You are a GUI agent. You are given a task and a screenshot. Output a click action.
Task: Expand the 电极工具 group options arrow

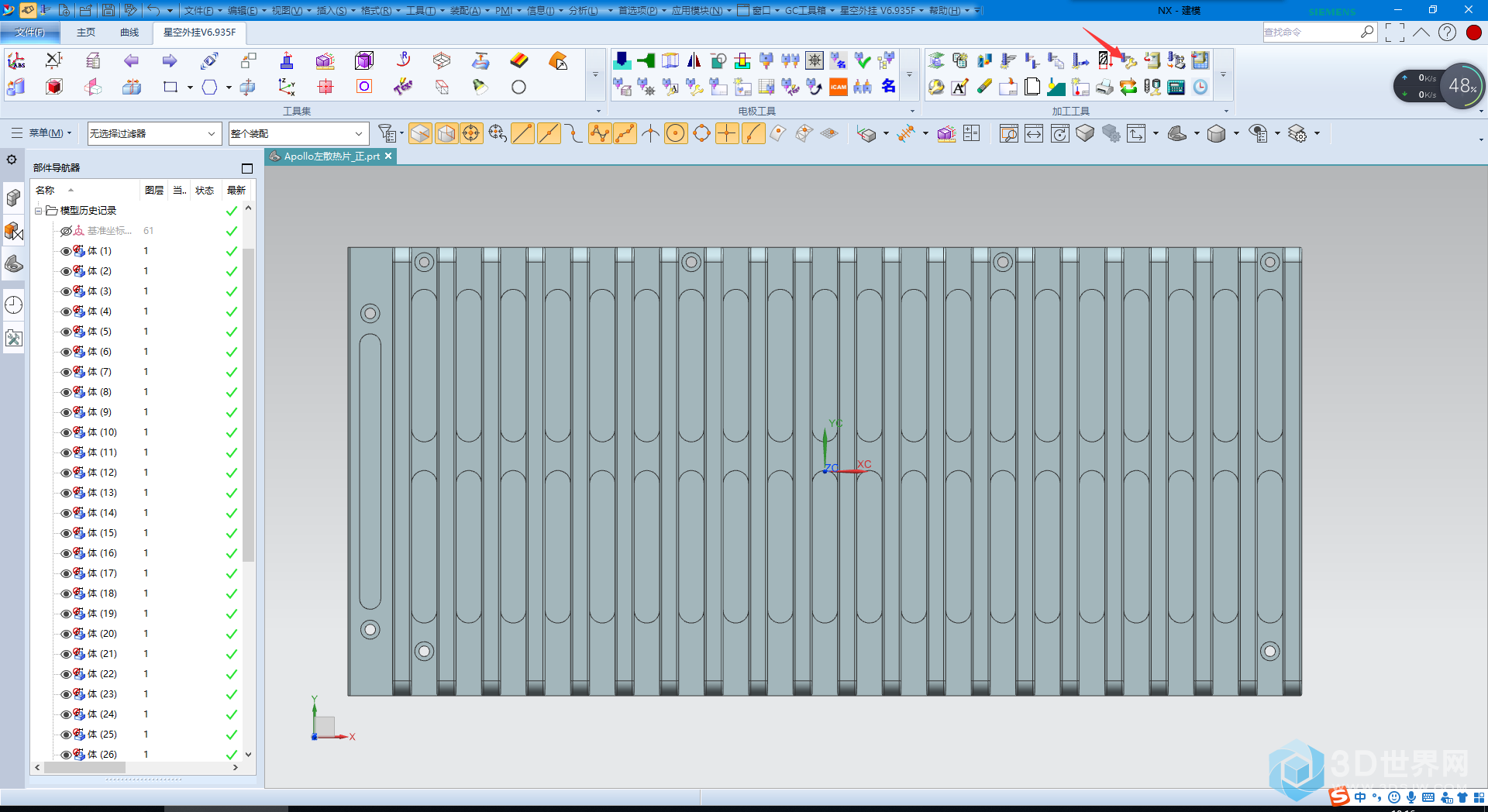click(x=912, y=112)
